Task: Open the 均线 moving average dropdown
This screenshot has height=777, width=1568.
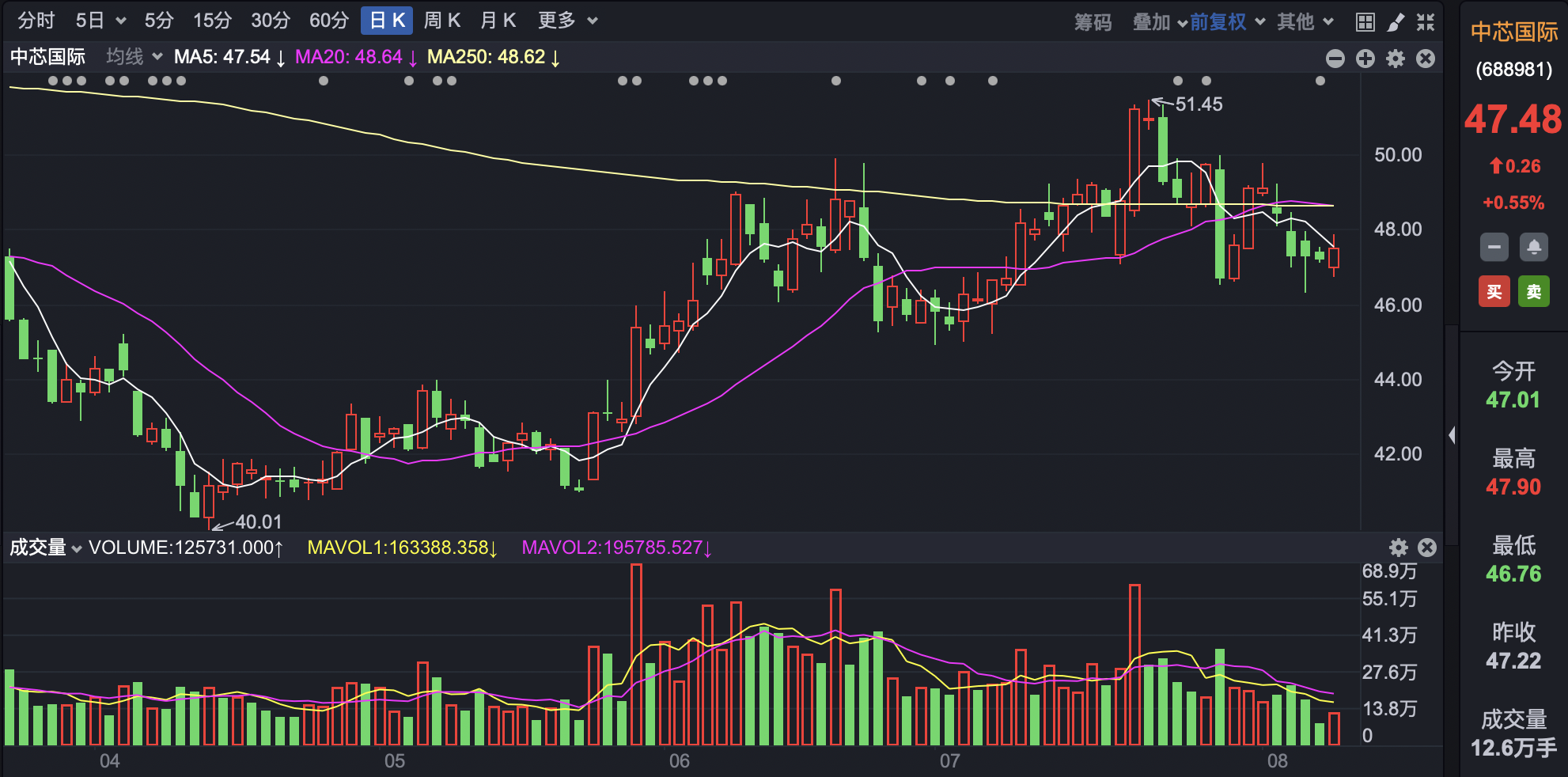Action: [134, 57]
